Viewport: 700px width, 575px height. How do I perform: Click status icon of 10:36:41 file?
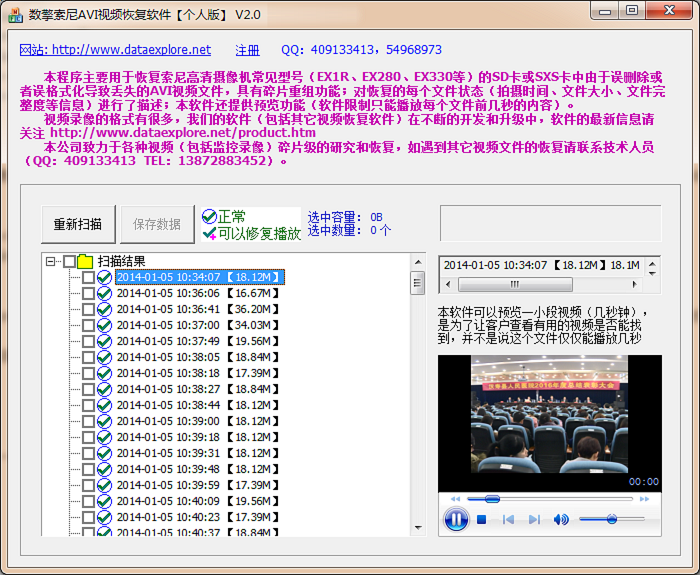pos(104,309)
